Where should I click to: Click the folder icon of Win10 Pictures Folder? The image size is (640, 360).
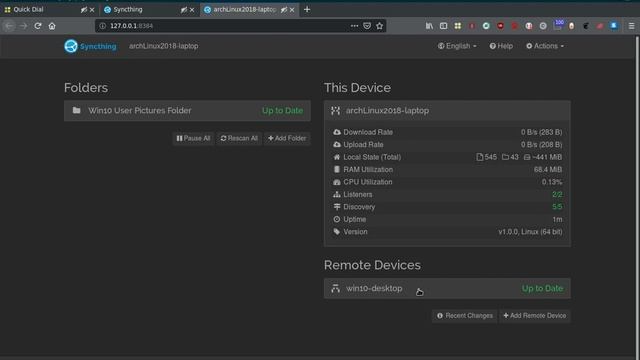point(76,110)
